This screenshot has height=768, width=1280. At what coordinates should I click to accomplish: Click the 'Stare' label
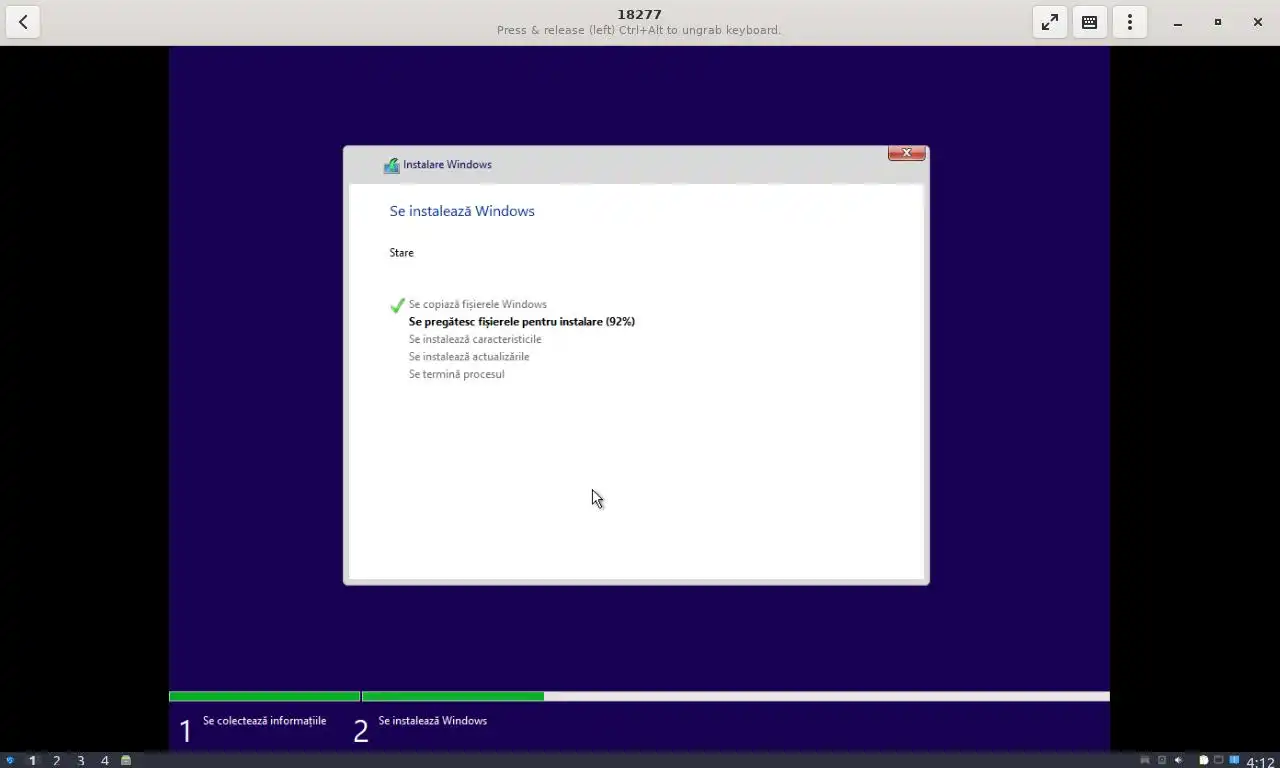point(401,253)
